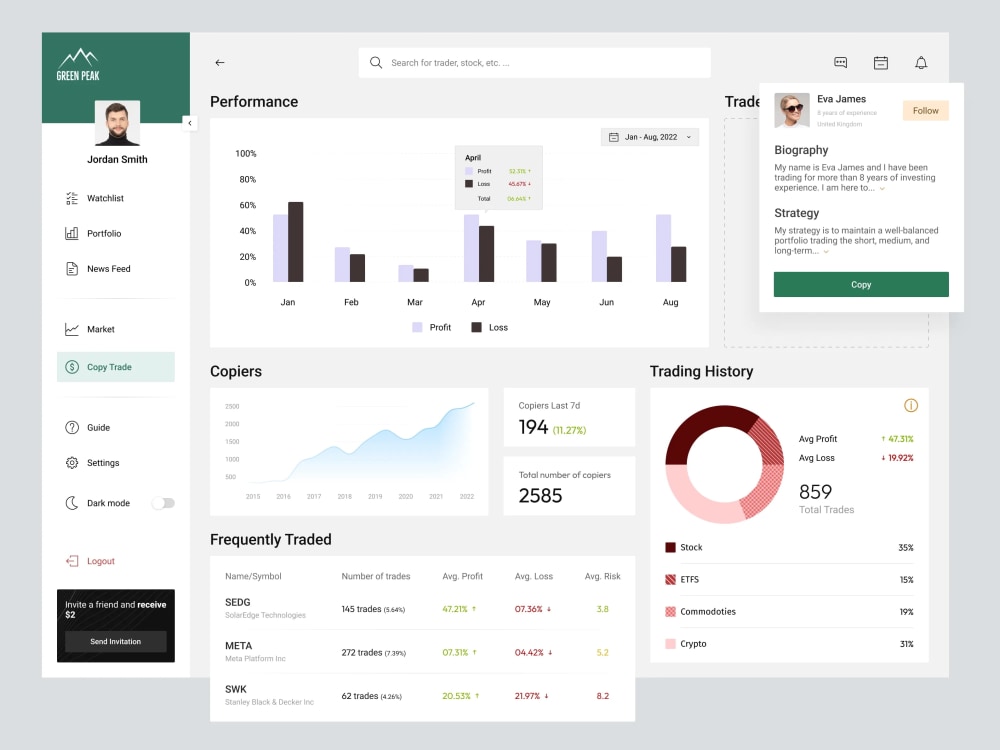Screen dimensions: 1000x750
Task: Click the META row symbol
Action: [239, 645]
